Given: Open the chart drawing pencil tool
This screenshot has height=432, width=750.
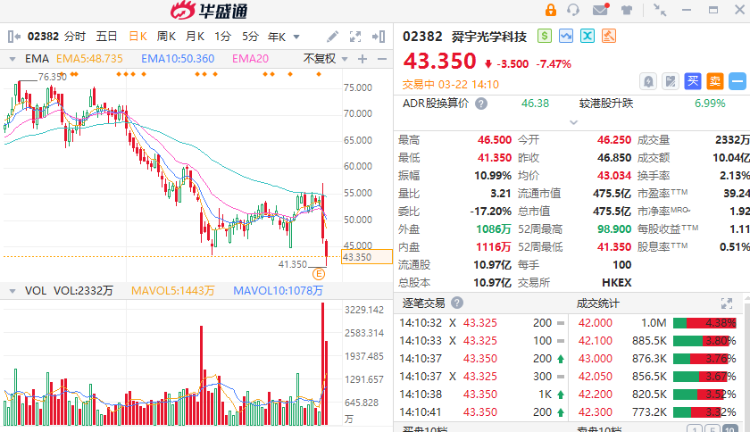Looking at the screenshot, I should [x=332, y=36].
